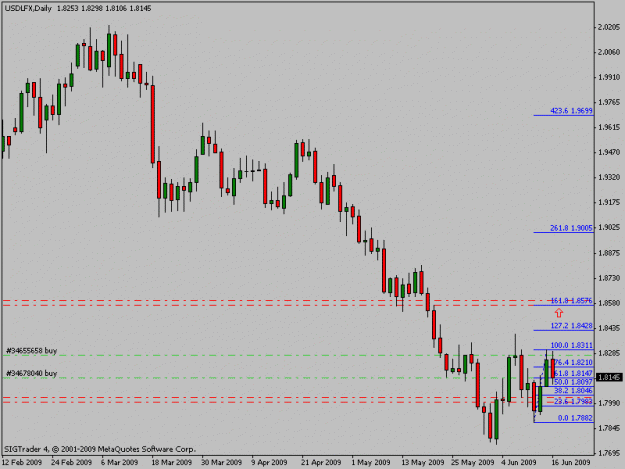Select the 161.8 Fibonacci level label 1.8576
This screenshot has height=469, width=625.
[x=571, y=301]
